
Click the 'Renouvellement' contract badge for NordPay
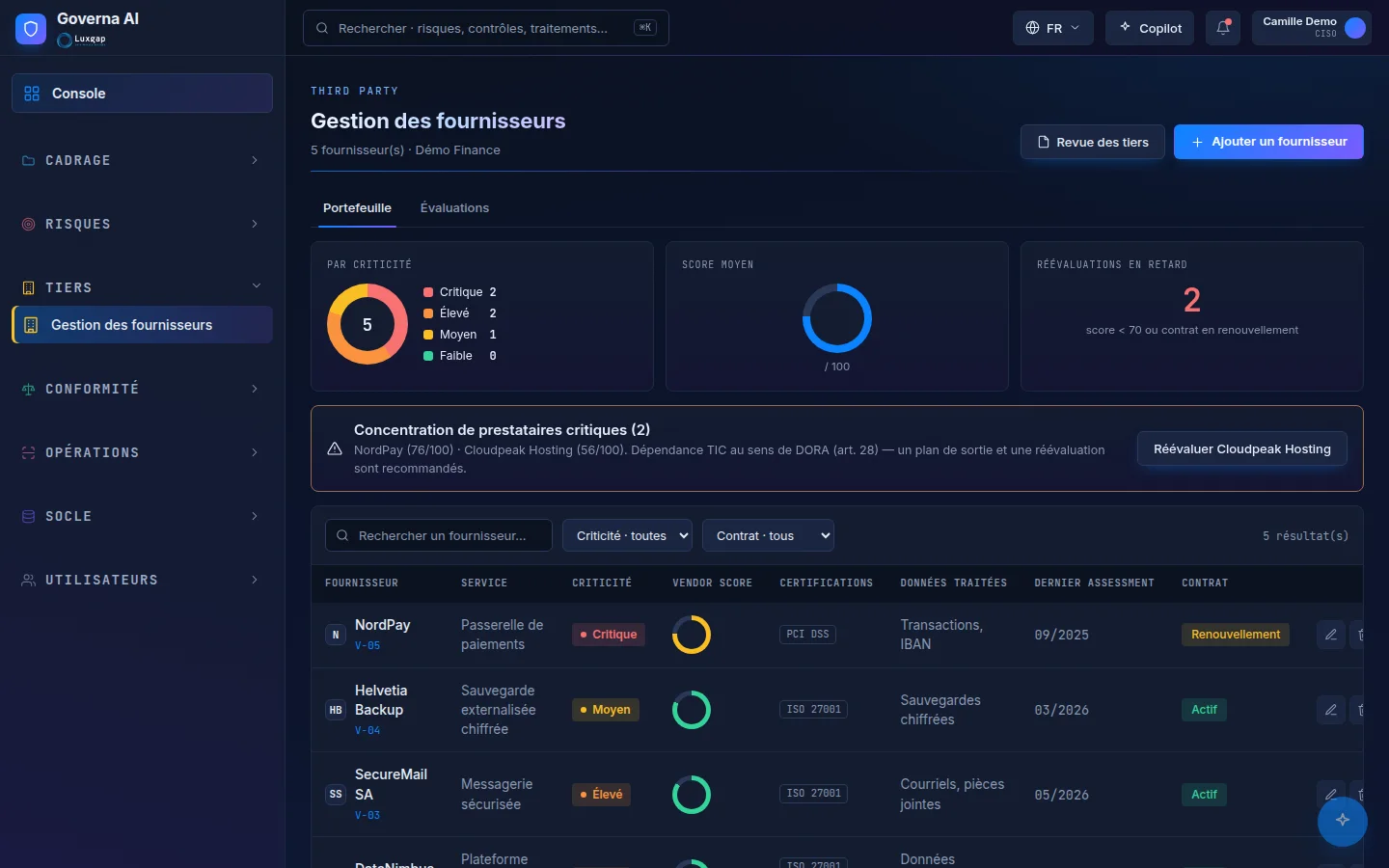coord(1236,635)
